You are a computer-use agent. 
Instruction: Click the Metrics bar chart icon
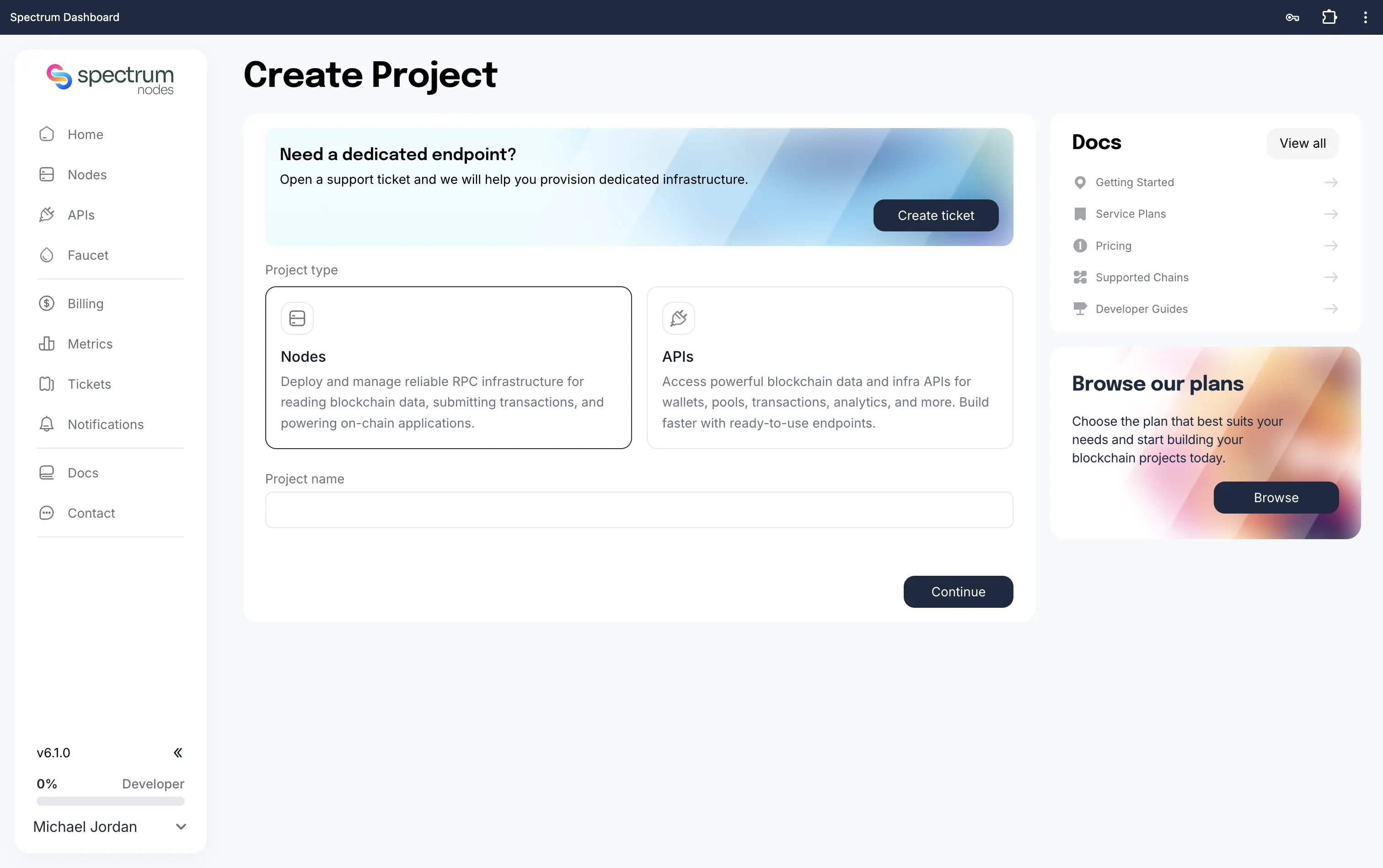coord(47,344)
